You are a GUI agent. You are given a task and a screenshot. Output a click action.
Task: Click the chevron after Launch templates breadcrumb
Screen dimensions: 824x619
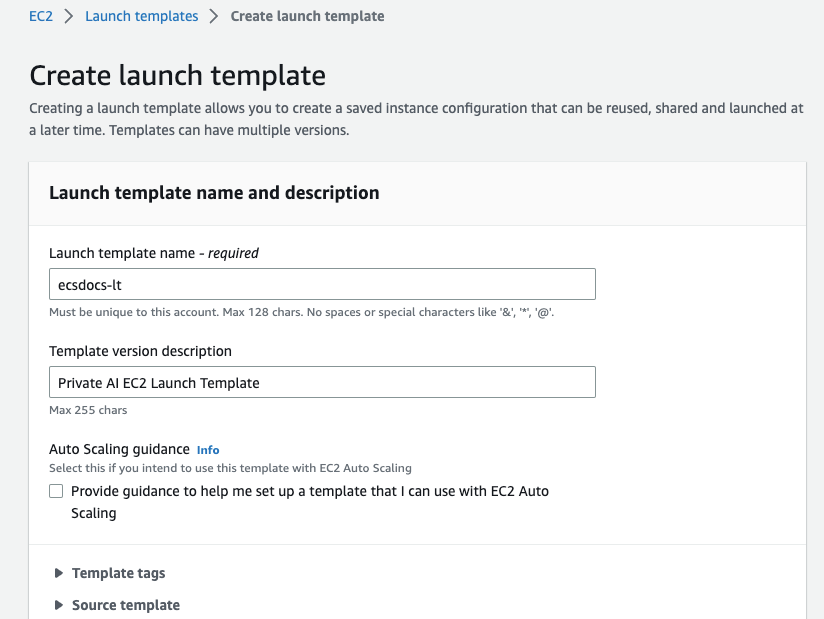point(216,16)
